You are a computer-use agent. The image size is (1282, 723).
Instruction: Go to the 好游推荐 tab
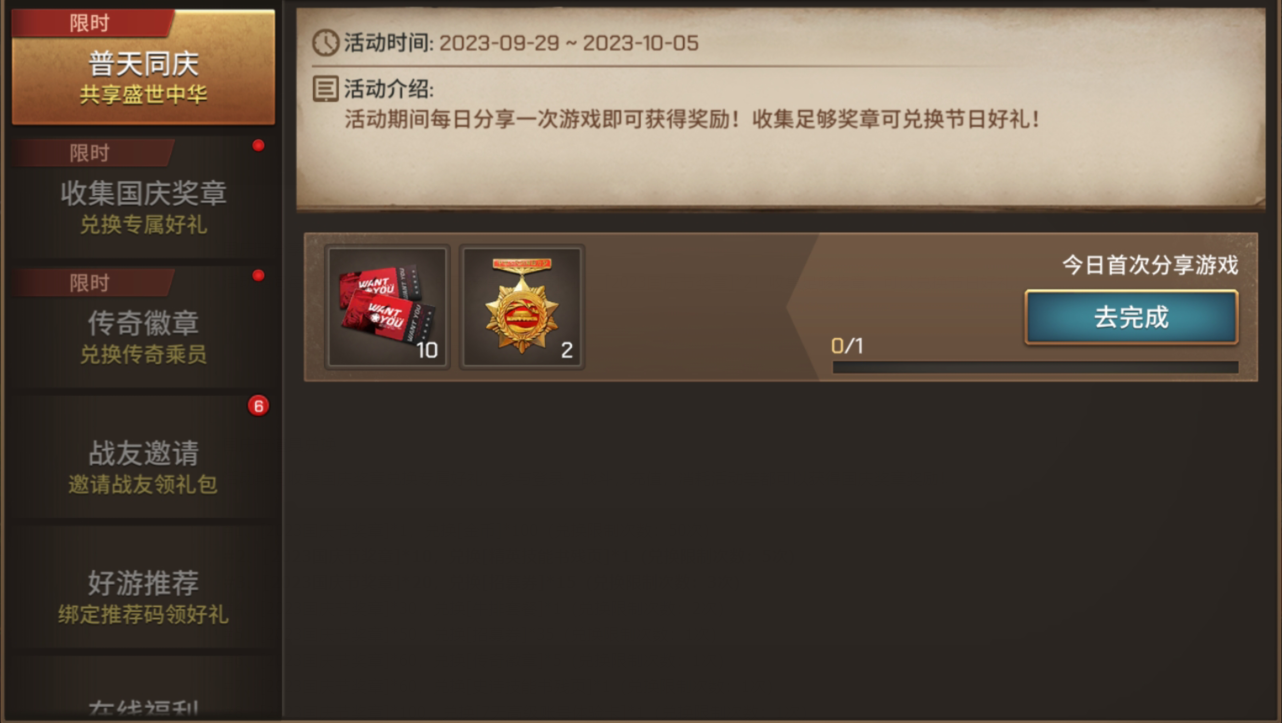pos(143,587)
